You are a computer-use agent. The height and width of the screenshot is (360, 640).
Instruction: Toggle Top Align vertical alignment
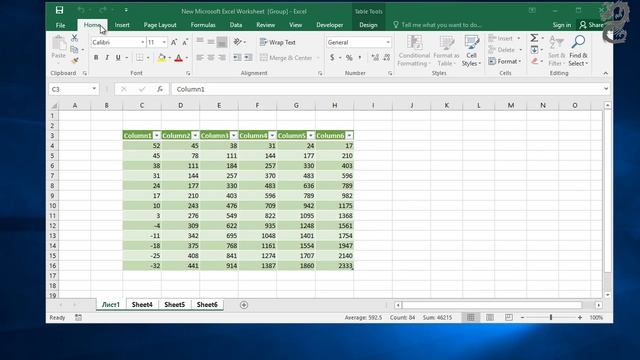pyautogui.click(x=200, y=42)
